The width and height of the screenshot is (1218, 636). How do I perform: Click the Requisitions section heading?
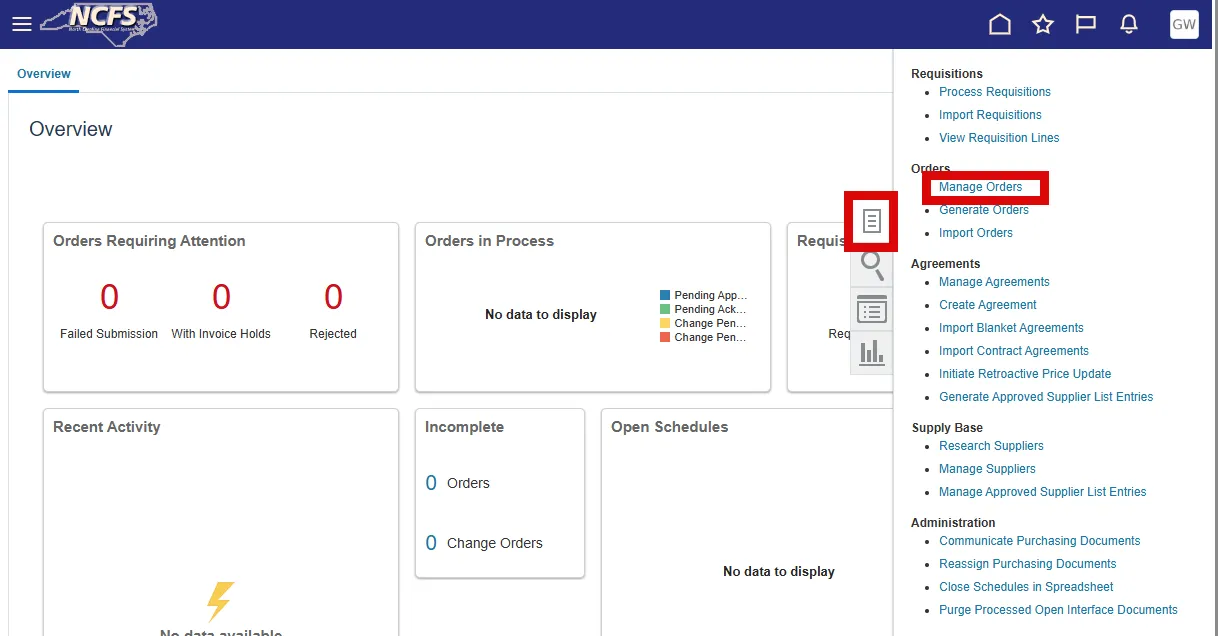pos(947,74)
